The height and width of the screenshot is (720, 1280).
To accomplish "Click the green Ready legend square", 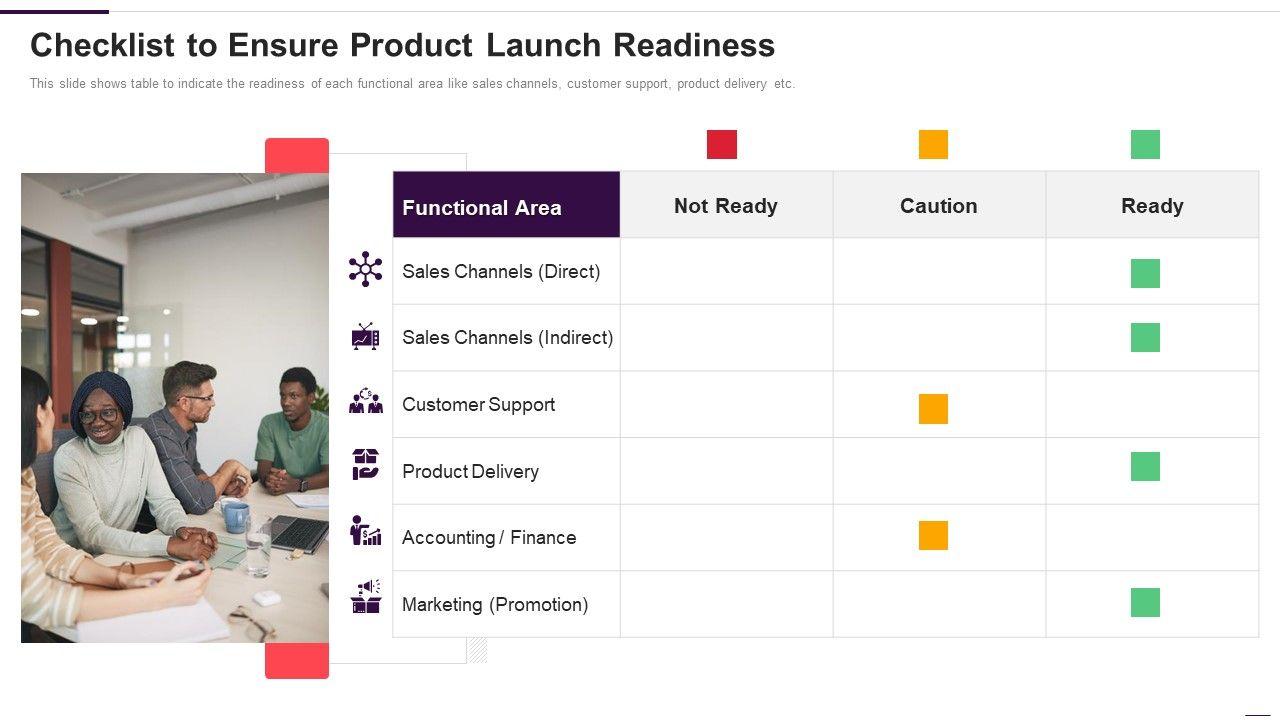I will [1145, 144].
